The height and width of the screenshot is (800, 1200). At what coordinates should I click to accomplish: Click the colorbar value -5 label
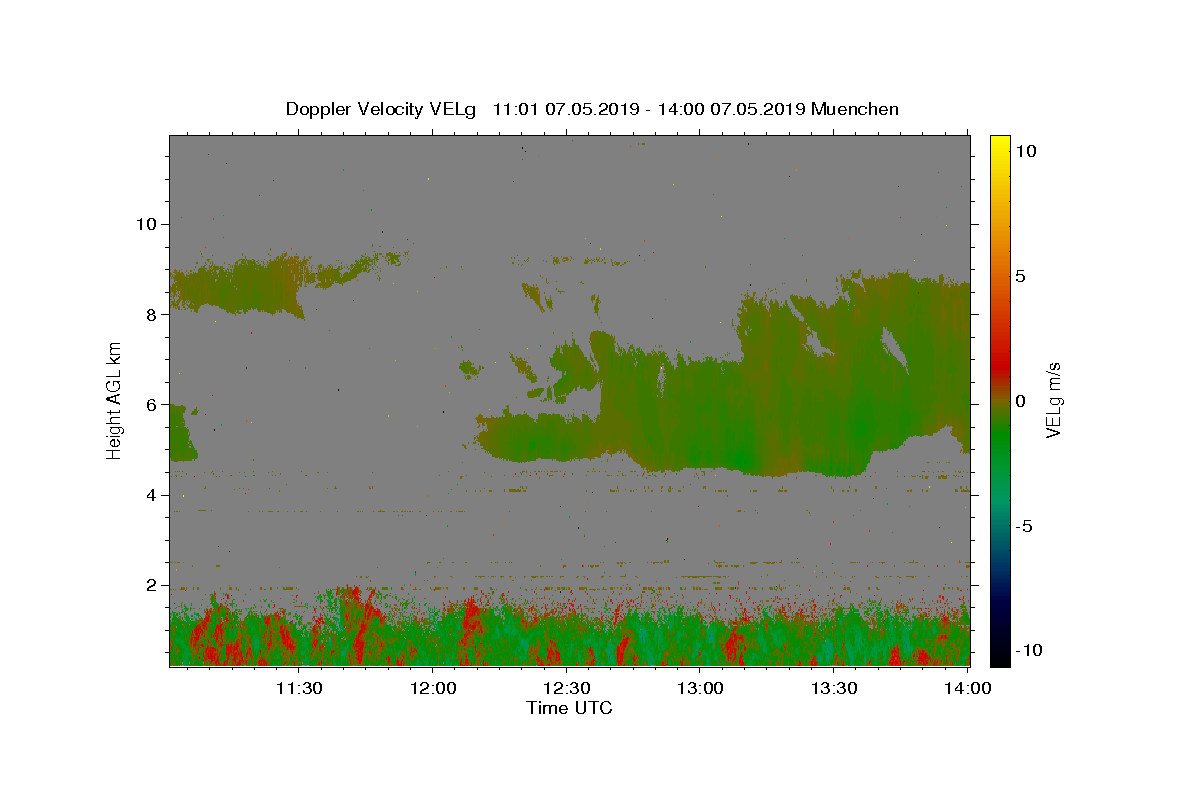[1024, 526]
